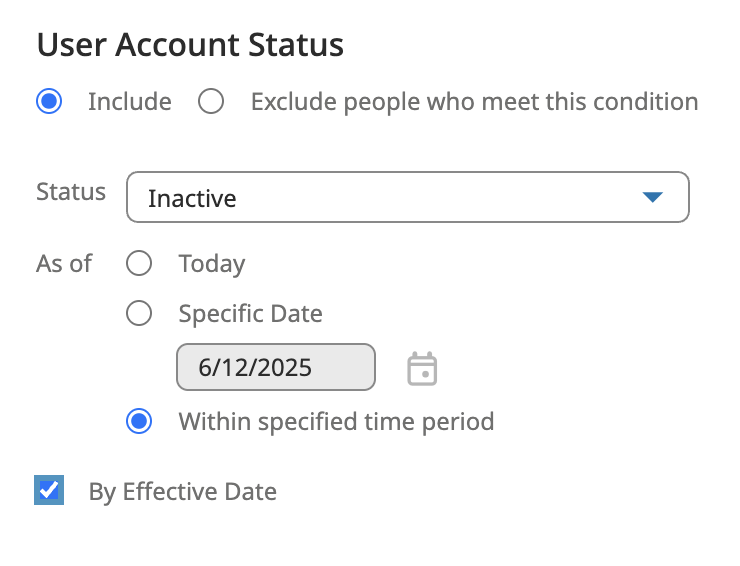740x566 pixels.
Task: Click the 6/12/2025 date field
Action: coord(275,368)
